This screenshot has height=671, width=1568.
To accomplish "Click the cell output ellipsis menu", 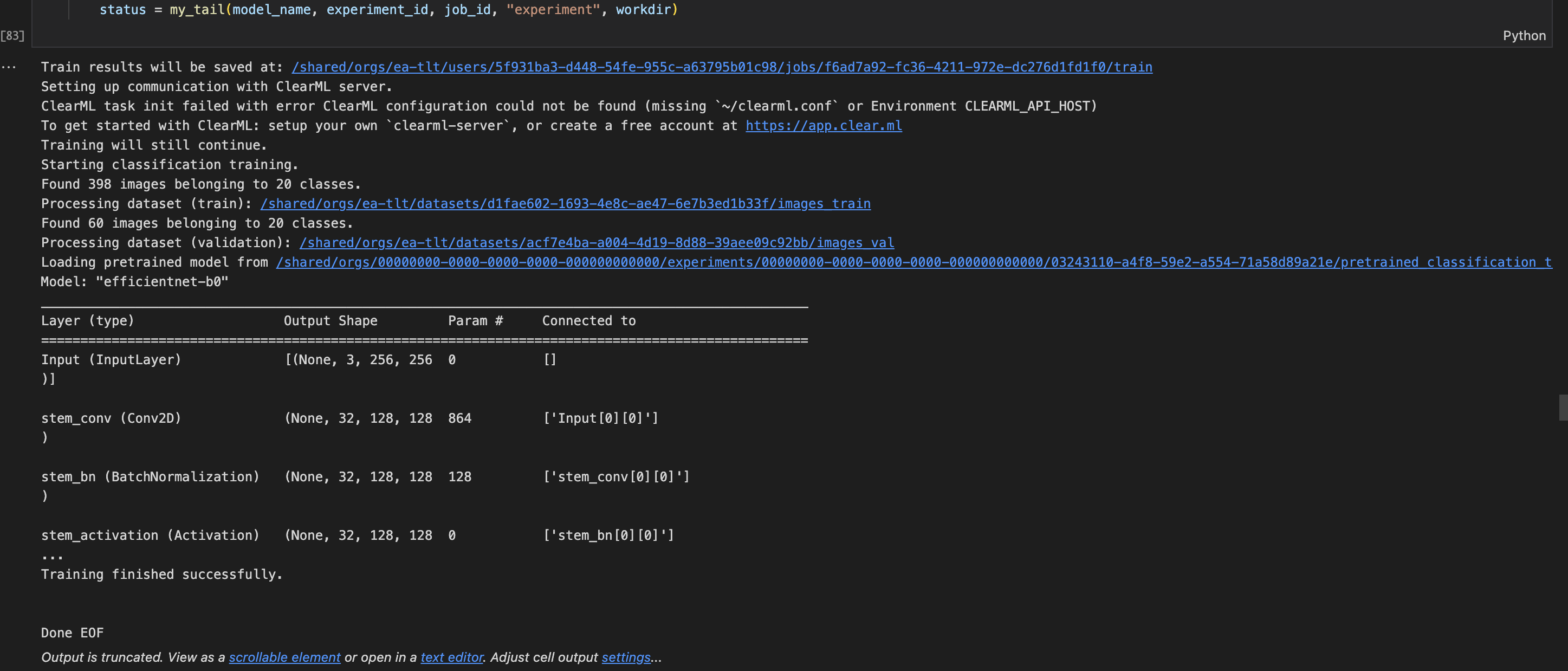I will coord(9,67).
